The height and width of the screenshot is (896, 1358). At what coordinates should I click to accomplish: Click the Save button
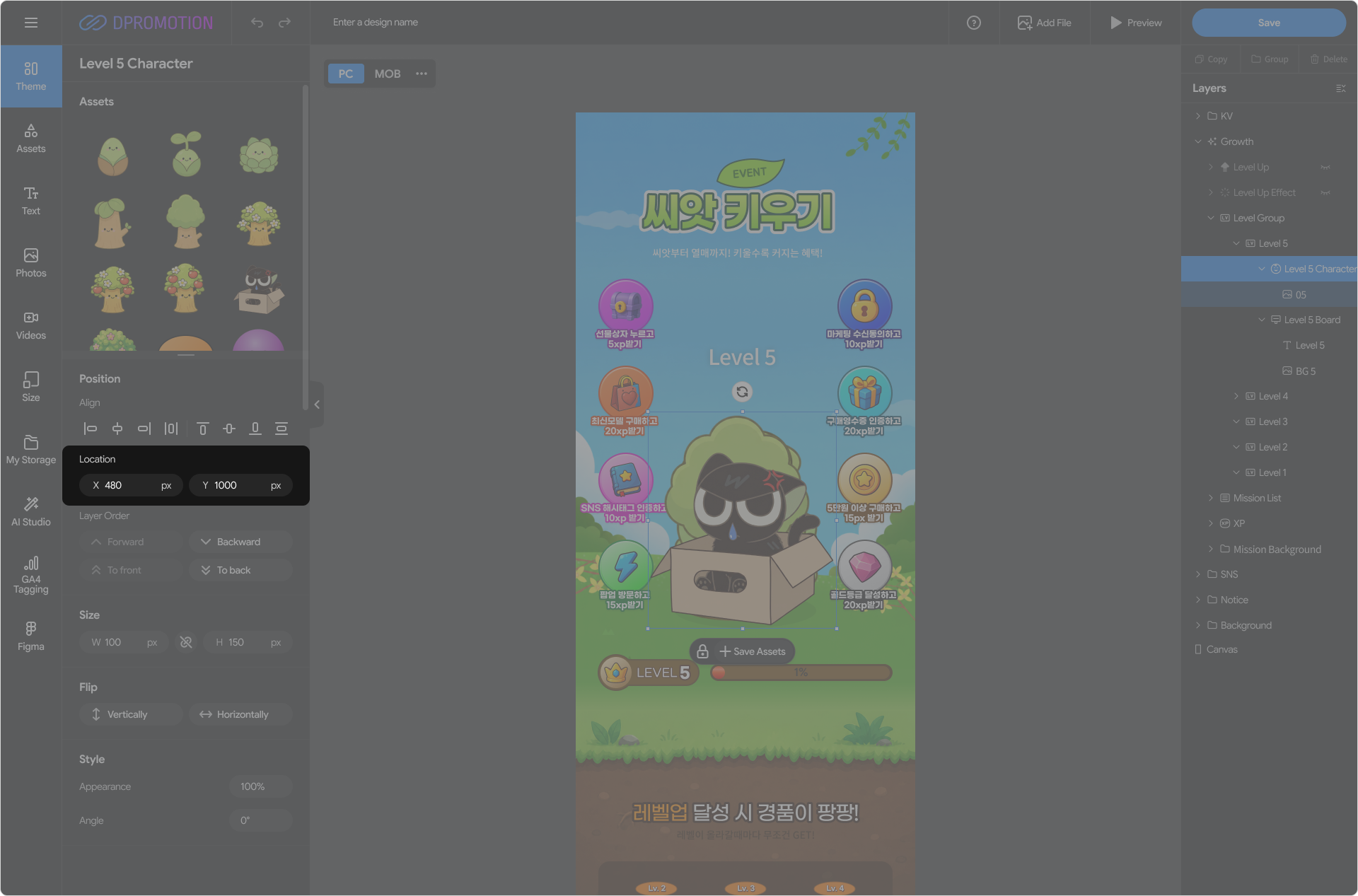(x=1269, y=23)
